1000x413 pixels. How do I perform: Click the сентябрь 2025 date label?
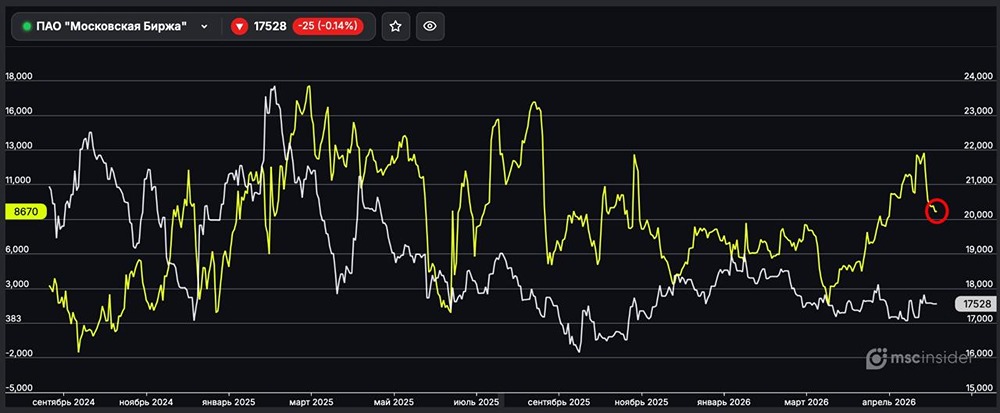559,403
